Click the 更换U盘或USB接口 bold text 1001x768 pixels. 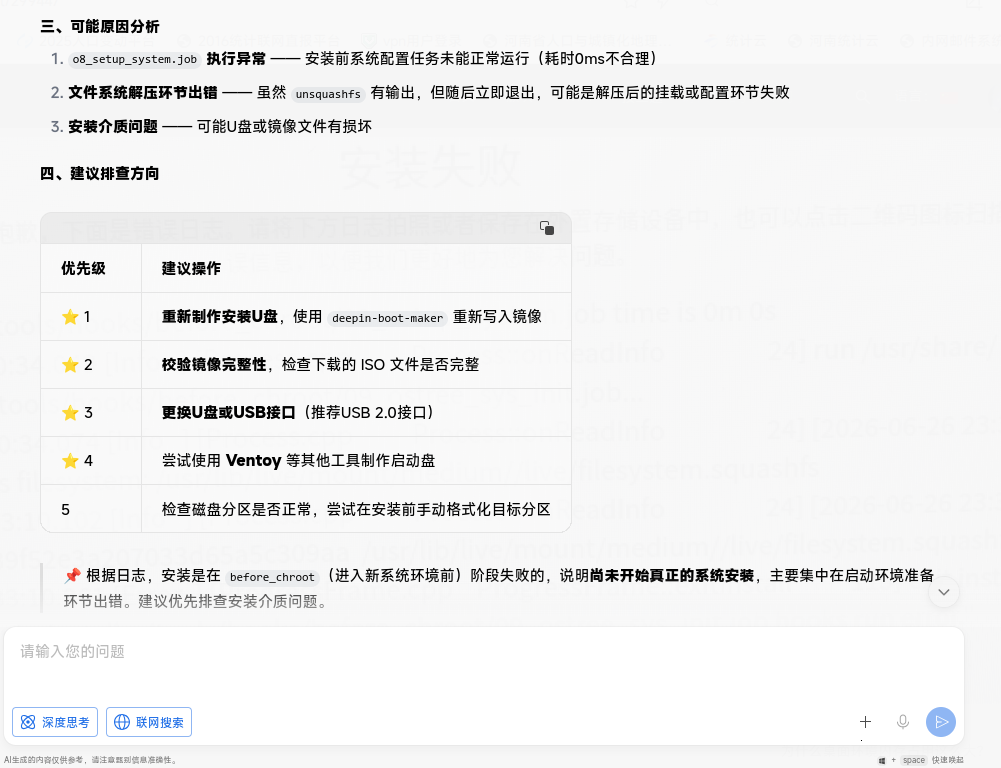click(229, 412)
